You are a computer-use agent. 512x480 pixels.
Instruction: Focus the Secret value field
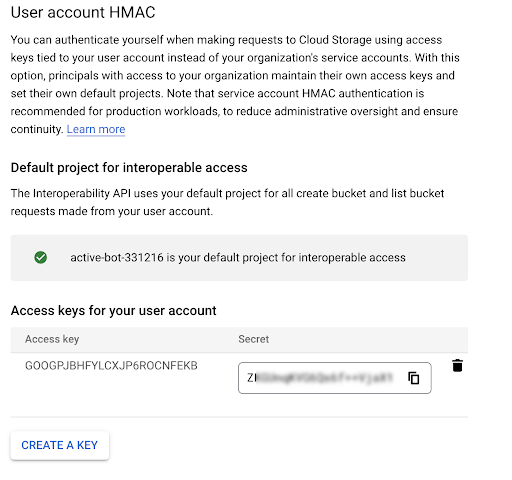tap(335, 378)
